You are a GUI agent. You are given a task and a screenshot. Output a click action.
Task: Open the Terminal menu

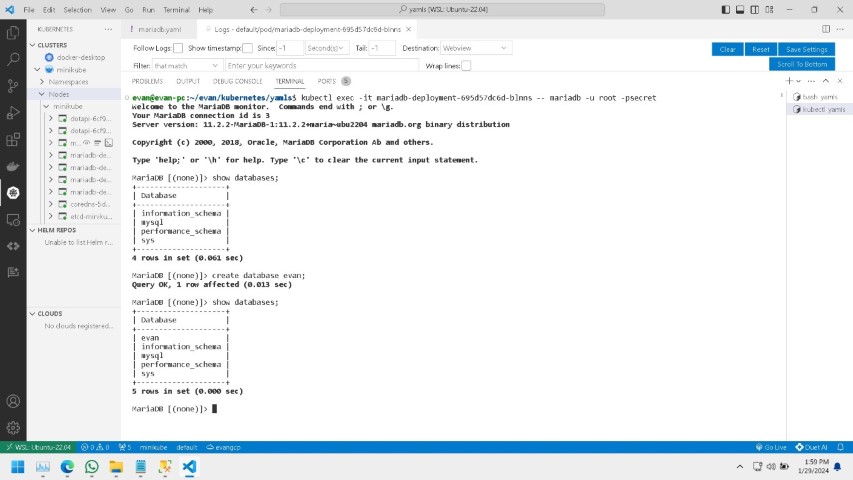(x=176, y=10)
